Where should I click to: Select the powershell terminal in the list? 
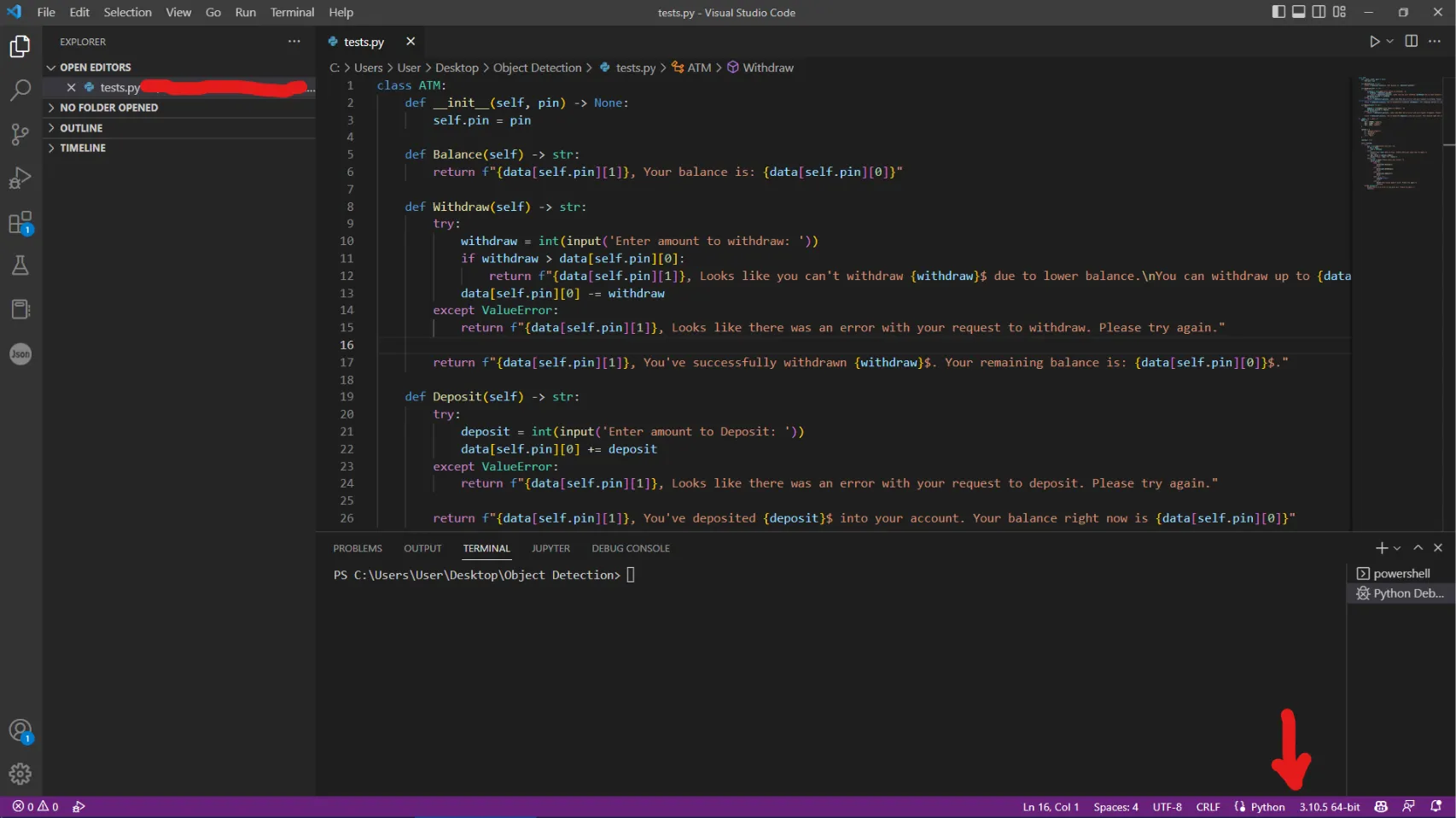tap(1401, 574)
